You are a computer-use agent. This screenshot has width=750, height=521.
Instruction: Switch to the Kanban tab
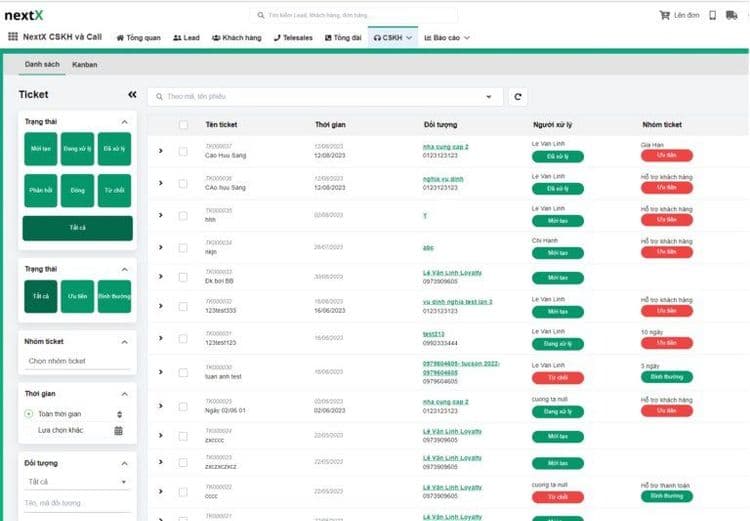85,64
